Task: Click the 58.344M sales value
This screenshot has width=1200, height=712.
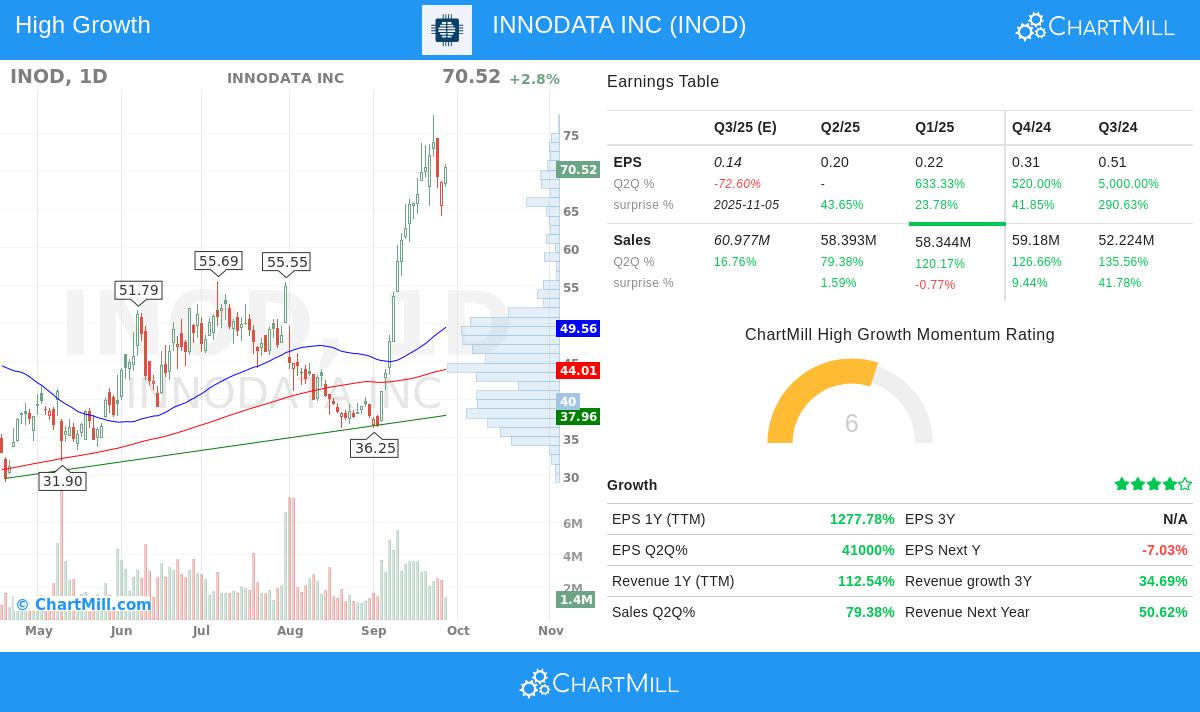Action: click(x=943, y=242)
